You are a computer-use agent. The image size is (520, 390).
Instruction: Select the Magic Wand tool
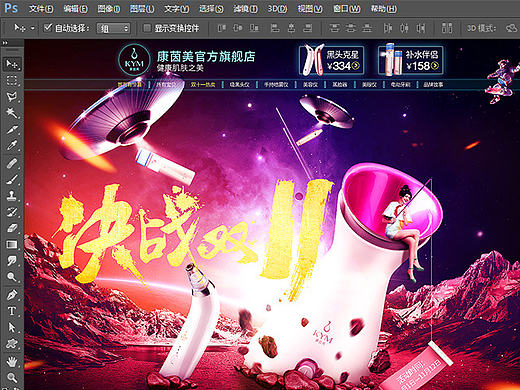click(12, 113)
